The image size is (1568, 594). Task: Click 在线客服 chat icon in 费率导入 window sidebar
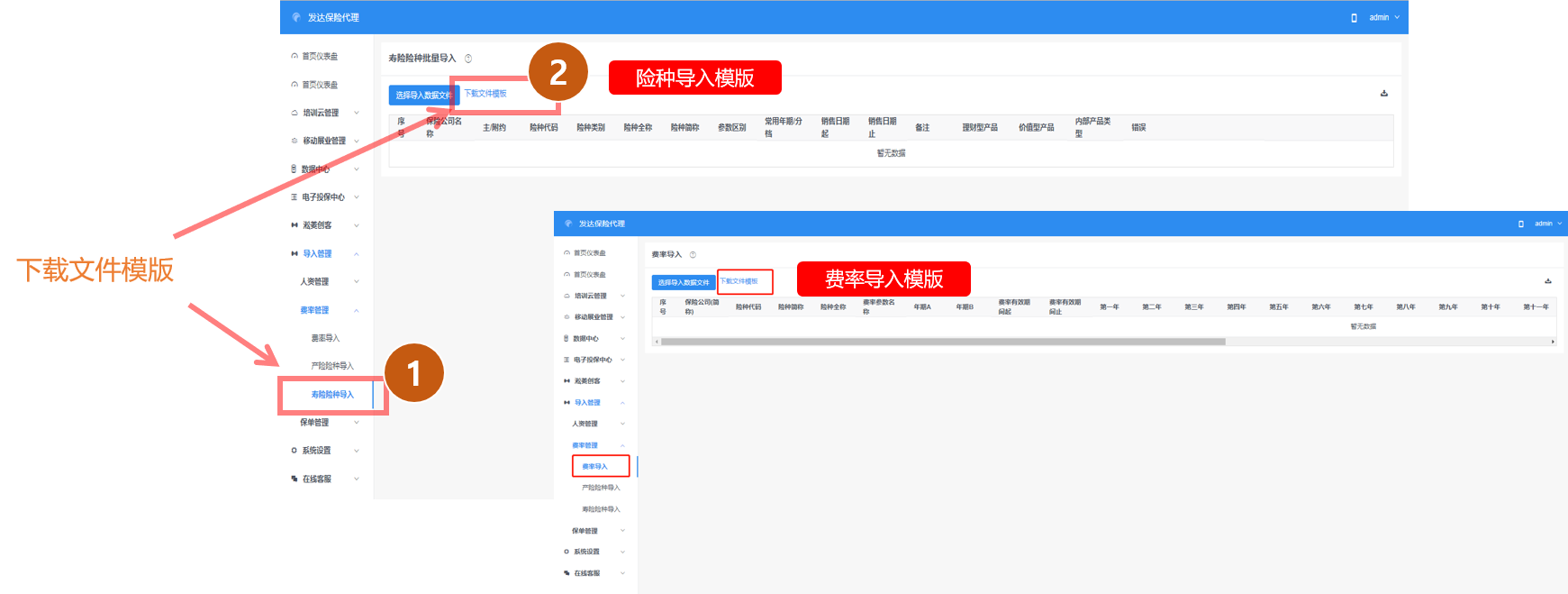tap(566, 573)
